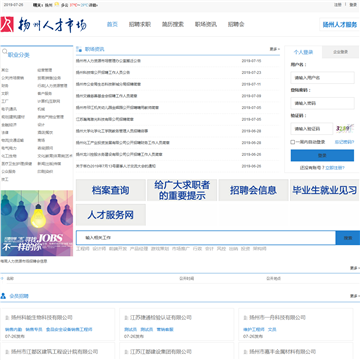Focus the 输入相关工作 search box

coord(206,238)
